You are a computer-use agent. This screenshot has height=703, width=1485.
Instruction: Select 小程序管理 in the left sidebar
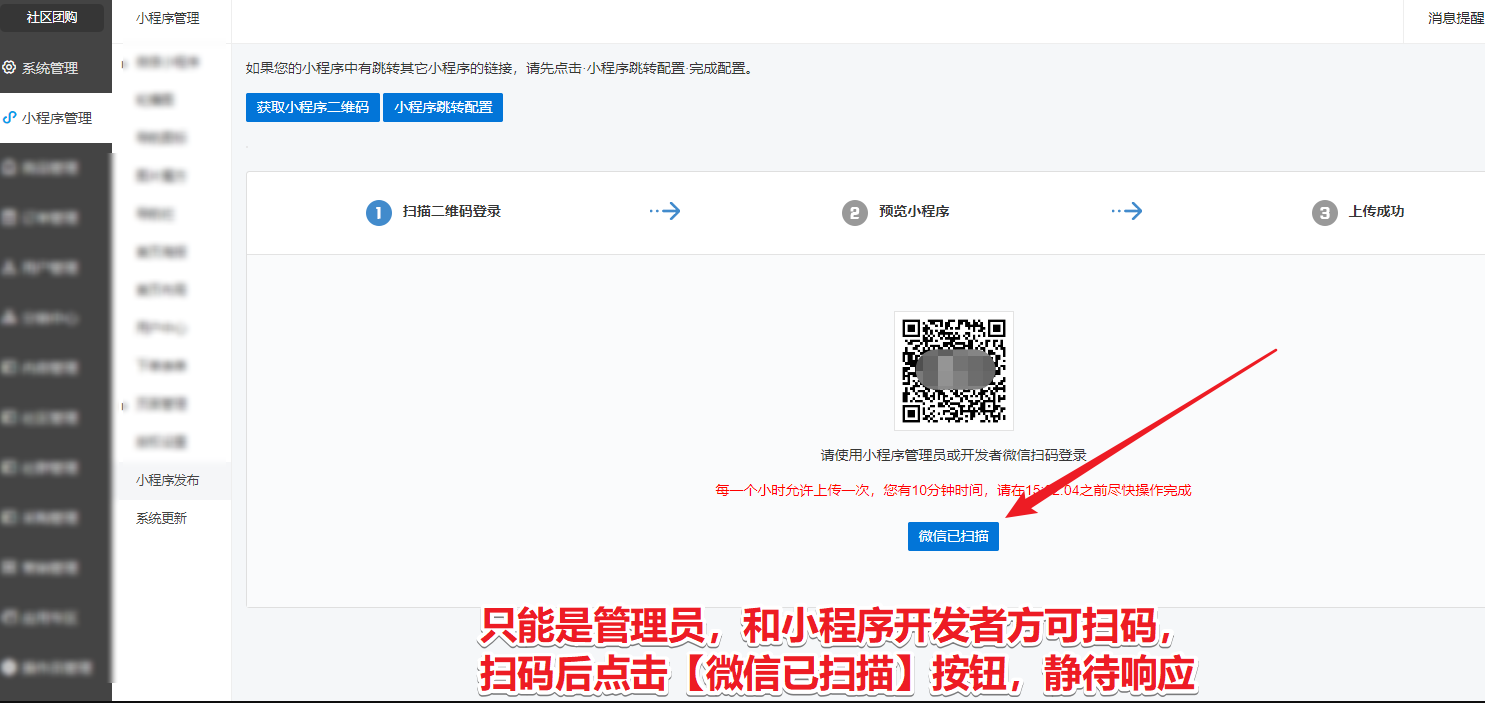pyautogui.click(x=56, y=118)
